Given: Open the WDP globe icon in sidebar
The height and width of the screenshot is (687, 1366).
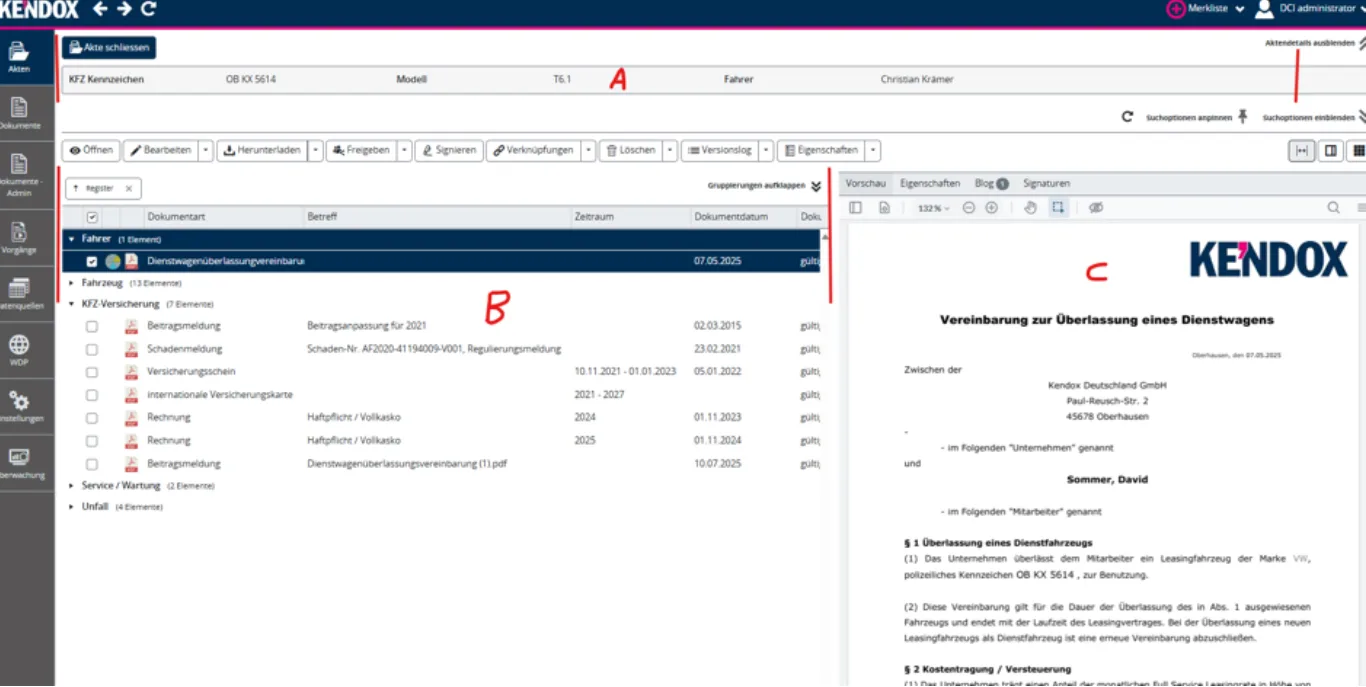Looking at the screenshot, I should [x=19, y=349].
